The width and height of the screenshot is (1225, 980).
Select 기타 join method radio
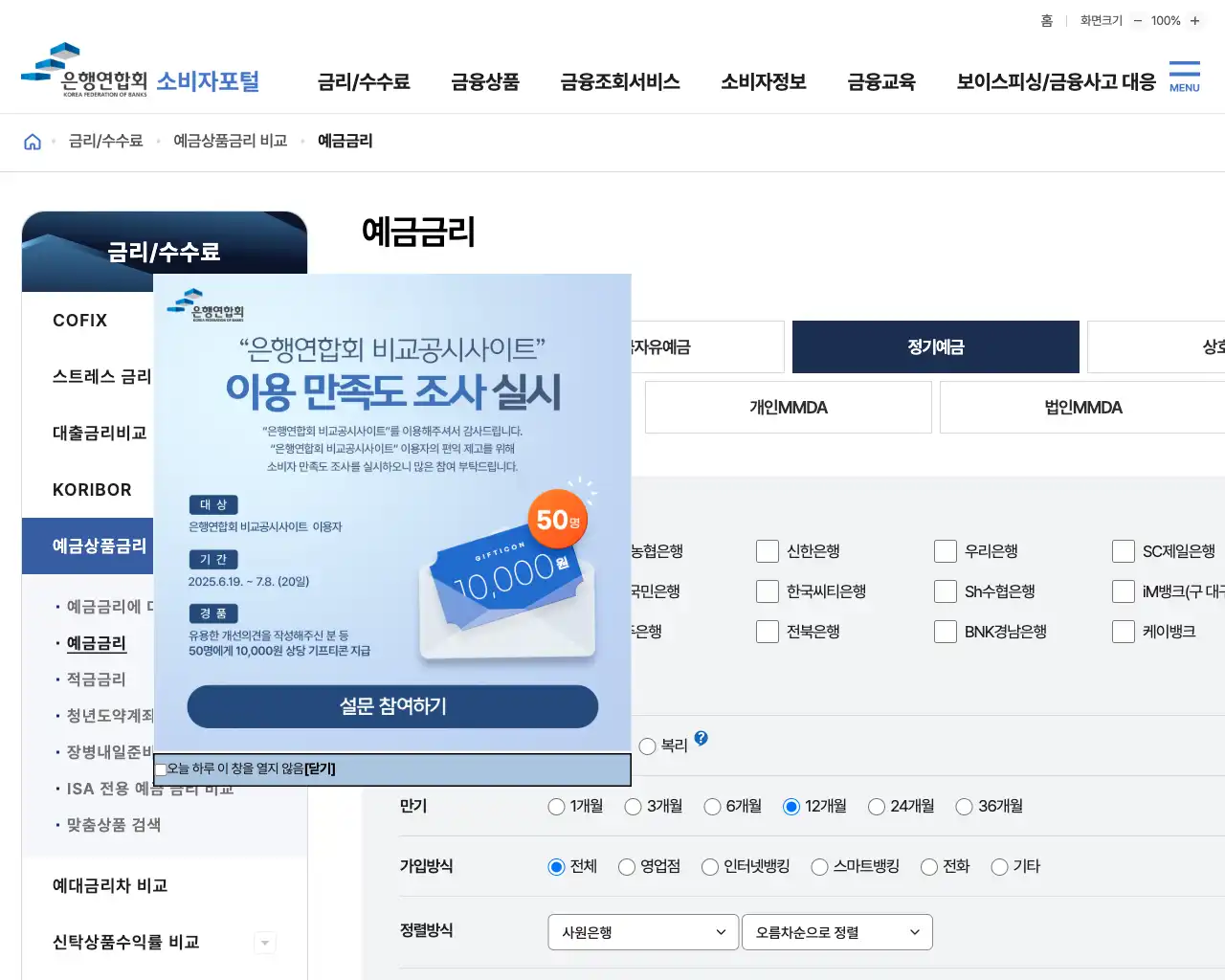coord(999,867)
